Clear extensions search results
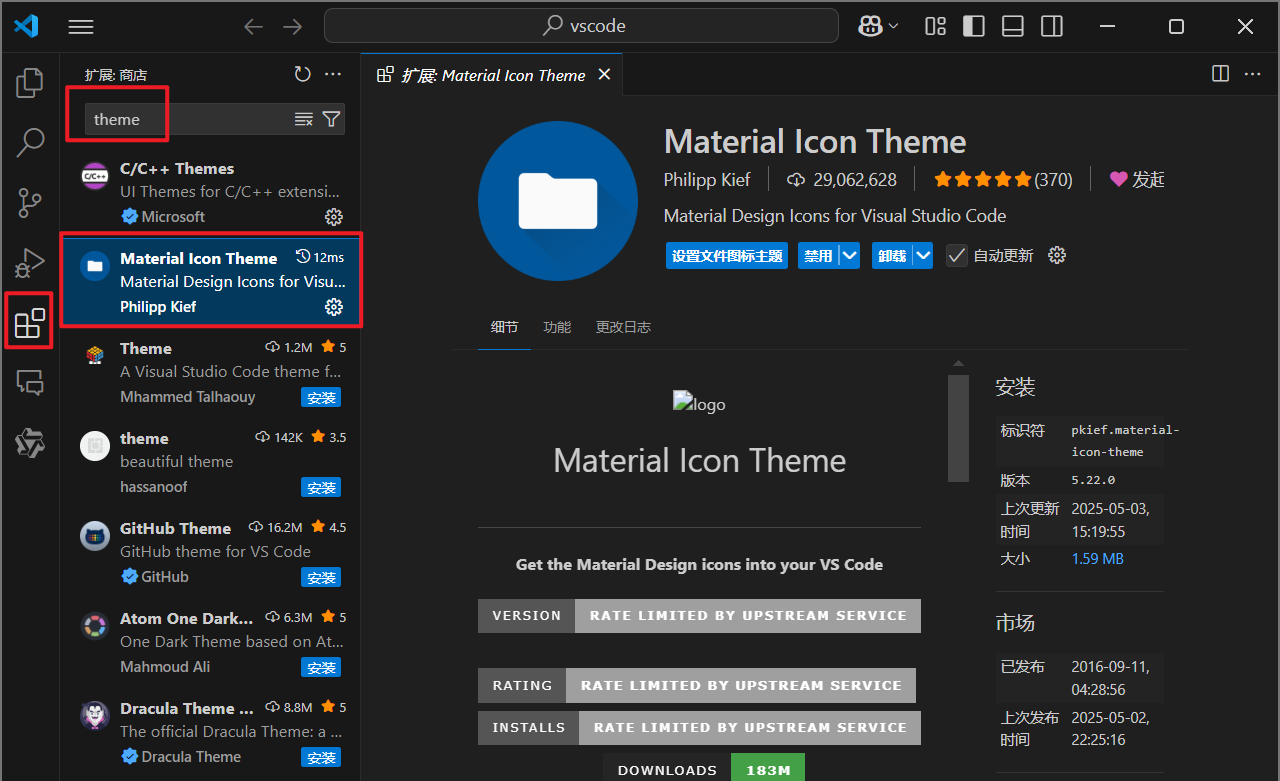 pyautogui.click(x=304, y=119)
